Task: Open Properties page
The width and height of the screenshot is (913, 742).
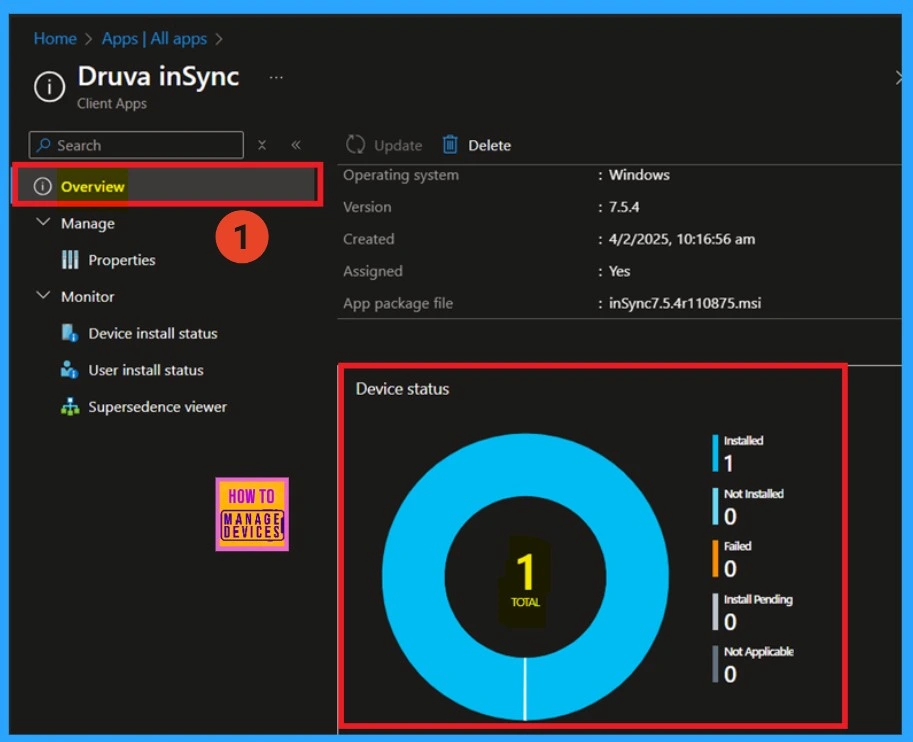Action: [122, 260]
